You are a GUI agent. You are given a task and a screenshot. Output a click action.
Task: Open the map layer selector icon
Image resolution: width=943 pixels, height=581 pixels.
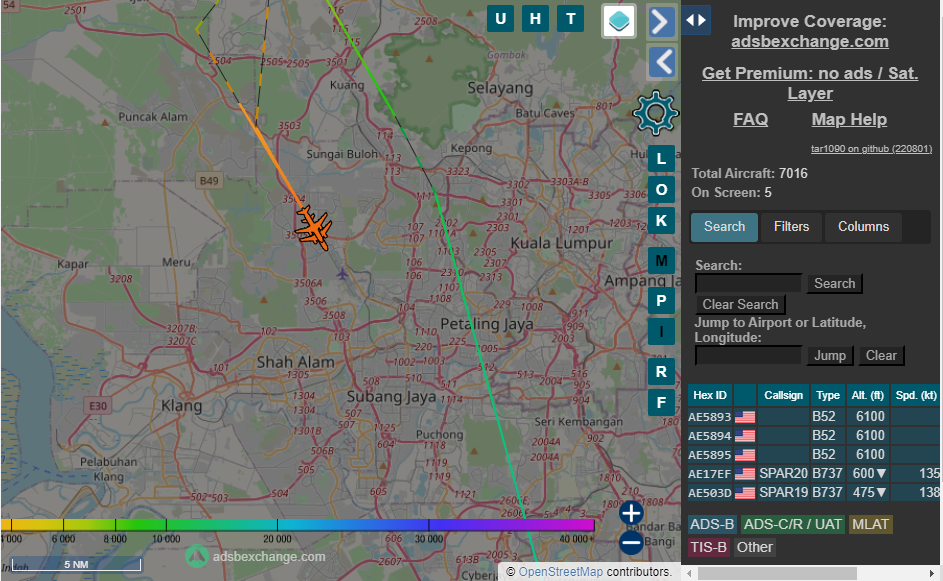tap(619, 22)
